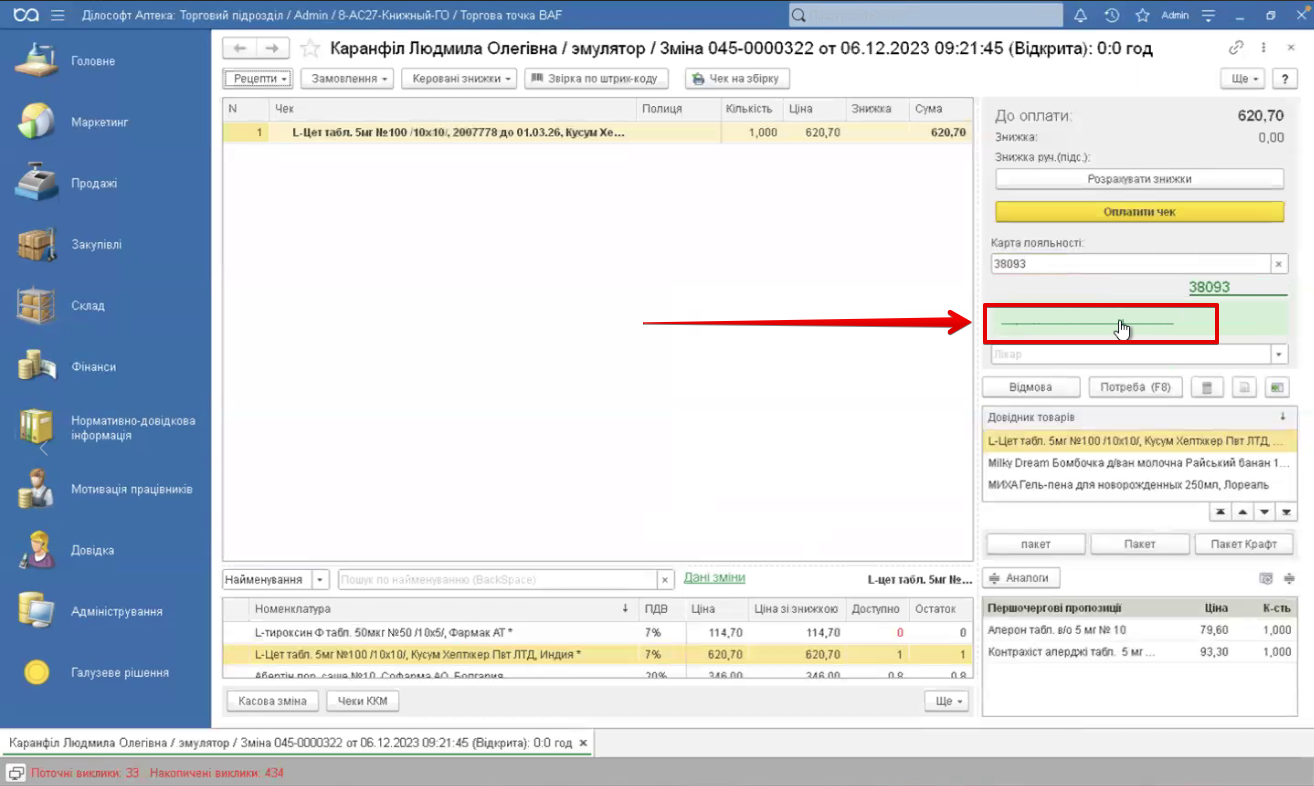Image resolution: width=1314 pixels, height=786 pixels.
Task: Click the search by name input field
Action: pos(497,580)
